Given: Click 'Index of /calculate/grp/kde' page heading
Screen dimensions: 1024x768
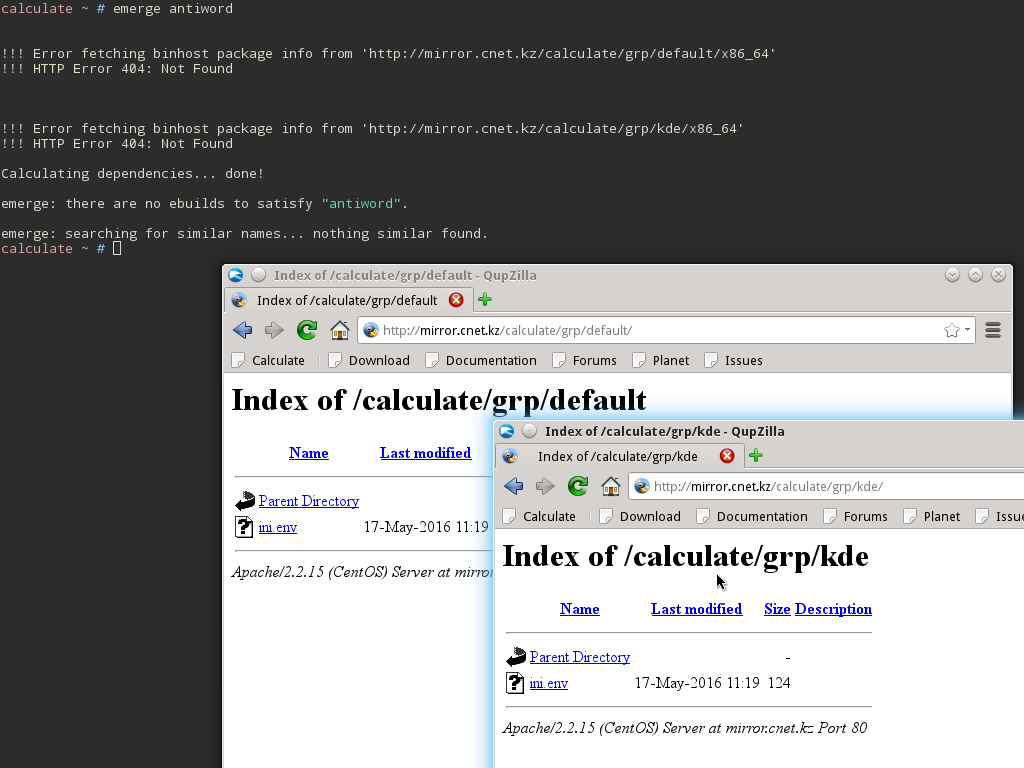Looking at the screenshot, I should coord(686,556).
